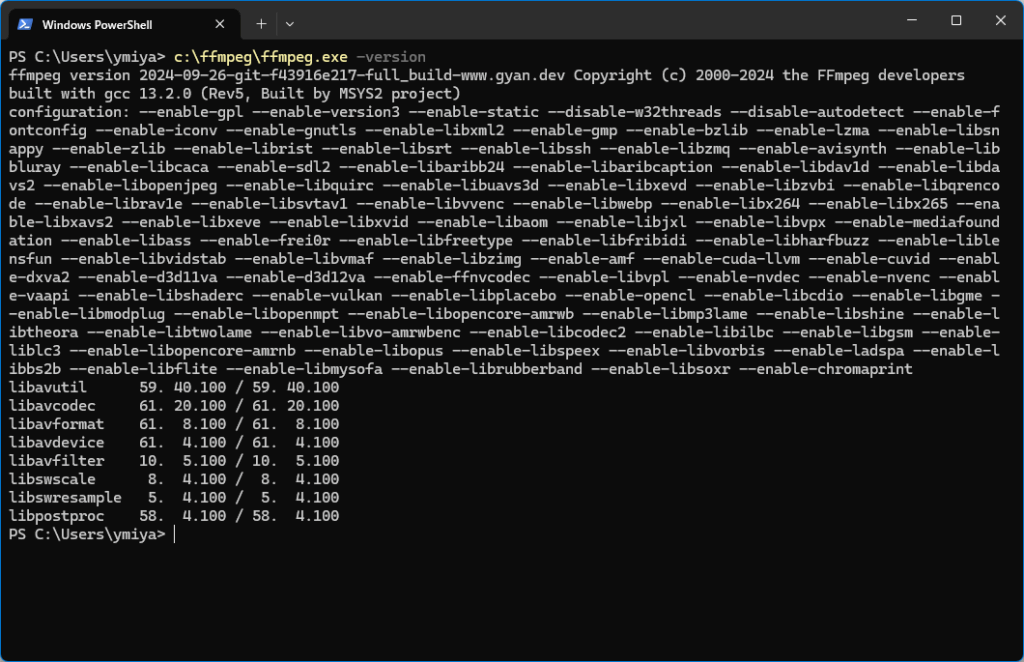This screenshot has height=662, width=1024.
Task: Click the blinking cursor at the prompt
Action: (x=174, y=534)
